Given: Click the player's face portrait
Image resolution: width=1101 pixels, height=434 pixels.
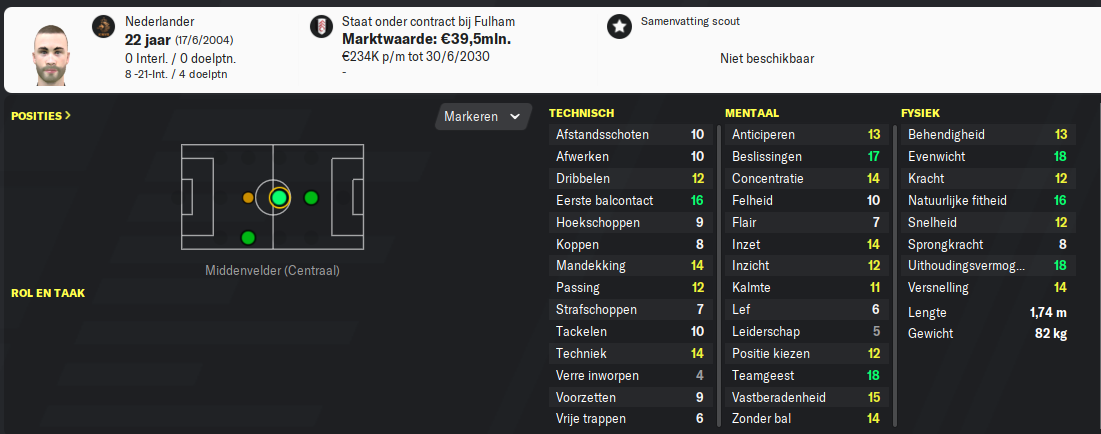Looking at the screenshot, I should coord(51,54).
